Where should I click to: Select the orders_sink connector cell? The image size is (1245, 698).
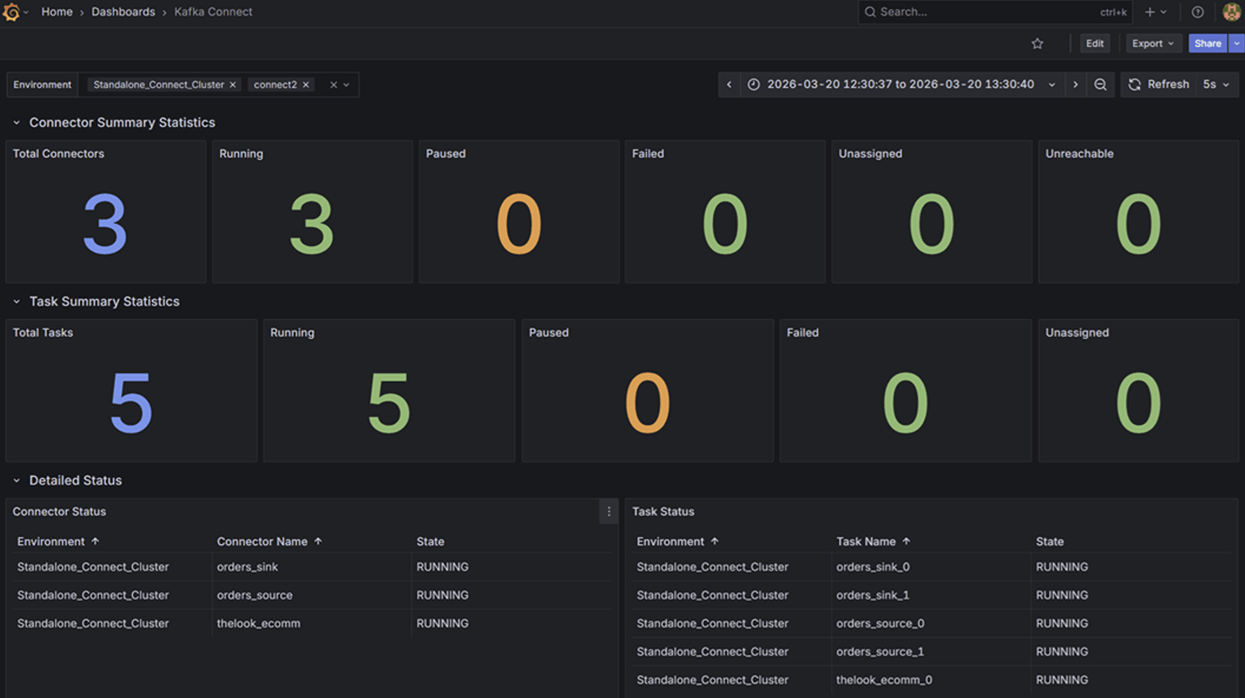[311, 567]
